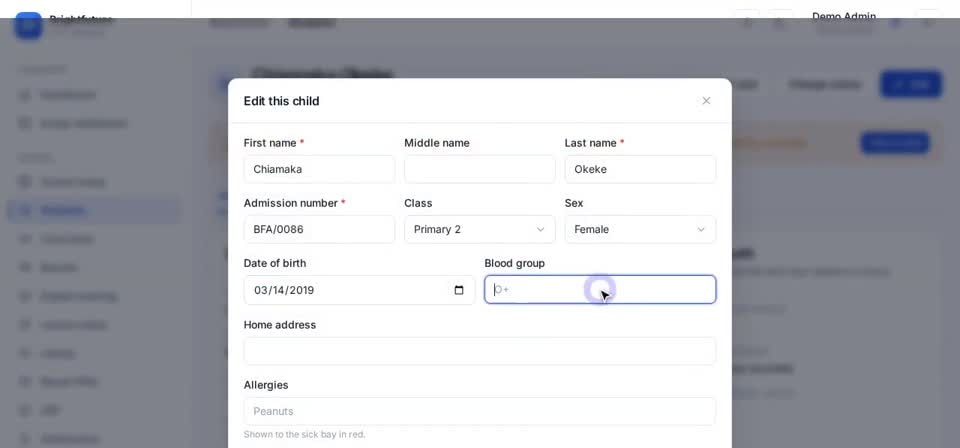Screen dimensions: 960x448
Task: Click the 'Middle name' label
Action: coord(437,143)
